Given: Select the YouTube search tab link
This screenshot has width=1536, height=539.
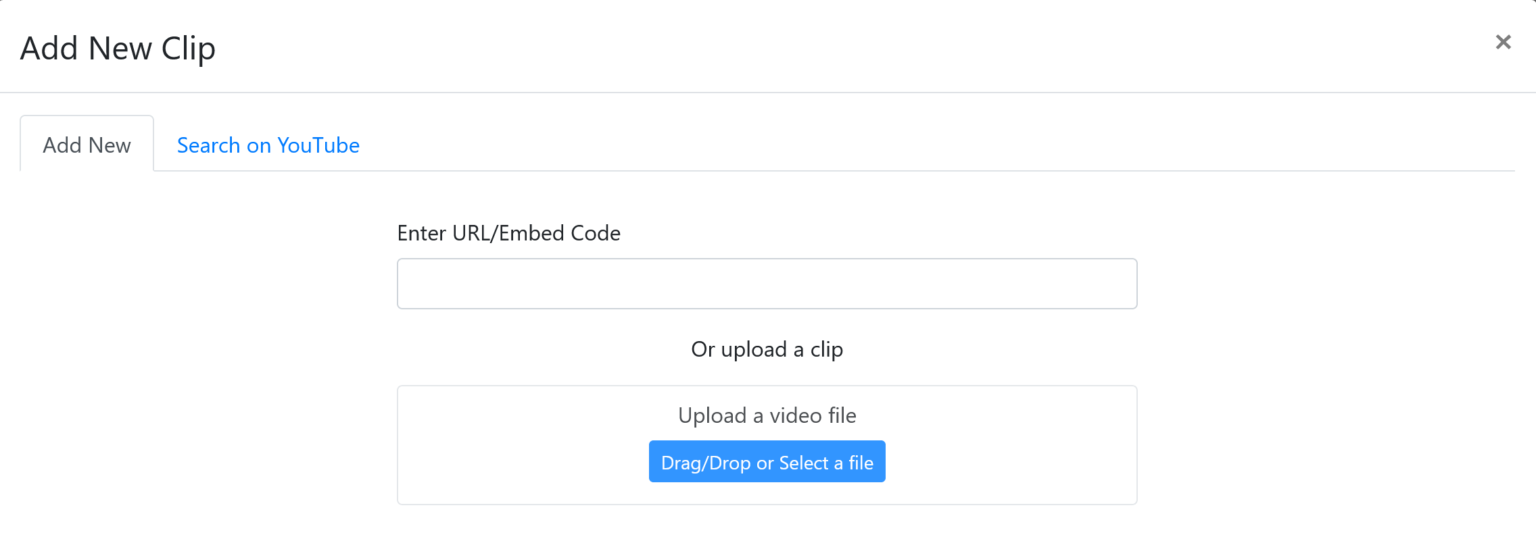Looking at the screenshot, I should 268,145.
